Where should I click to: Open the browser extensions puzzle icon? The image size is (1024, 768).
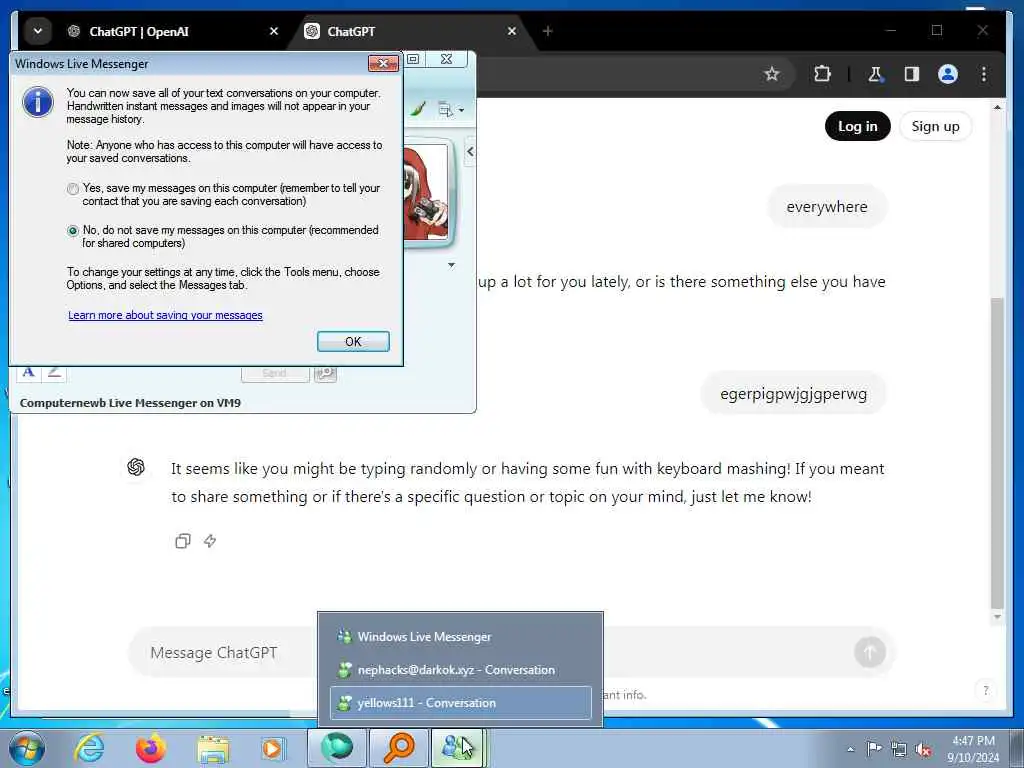click(822, 74)
